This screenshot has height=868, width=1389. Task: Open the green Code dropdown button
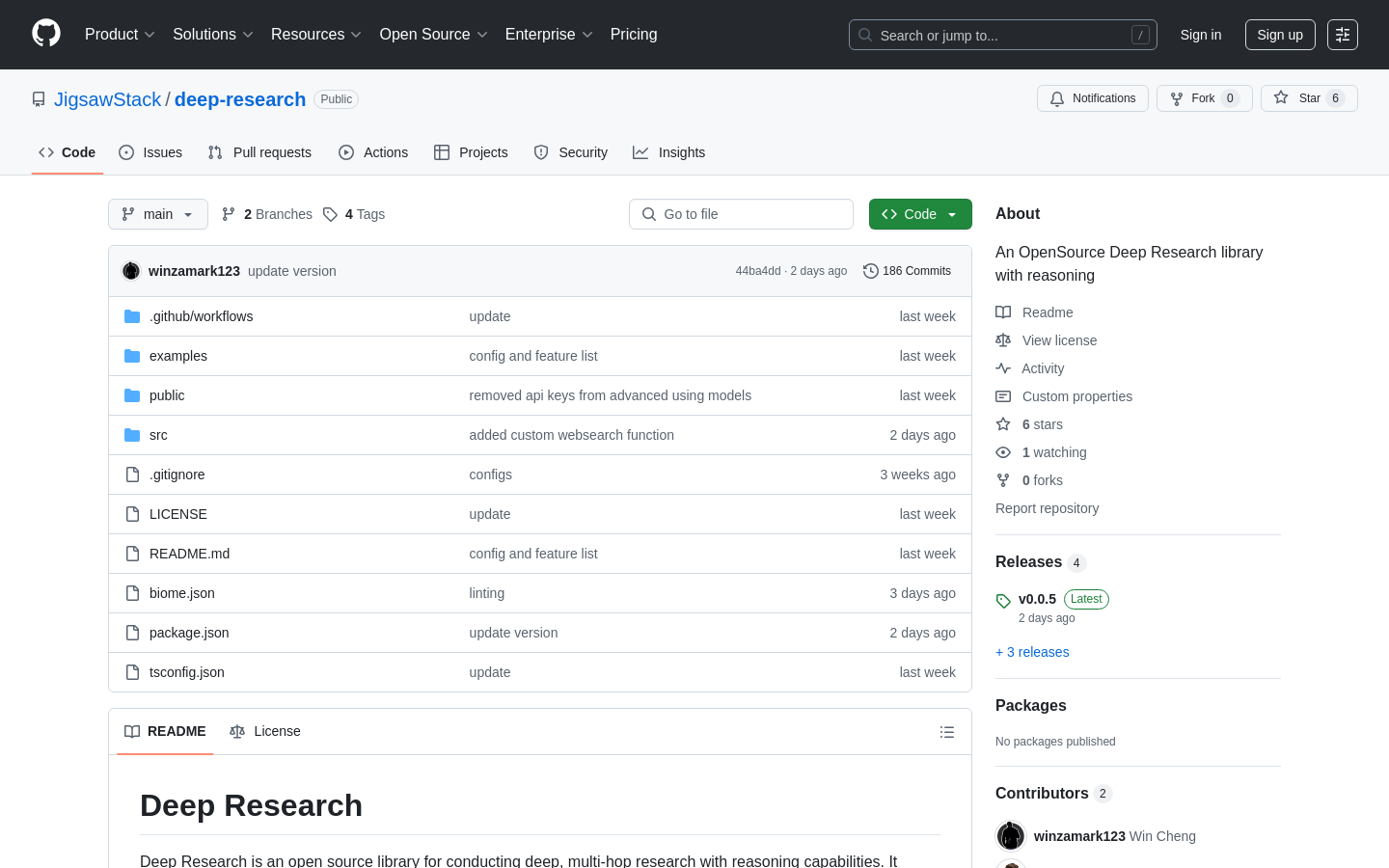coord(920,214)
